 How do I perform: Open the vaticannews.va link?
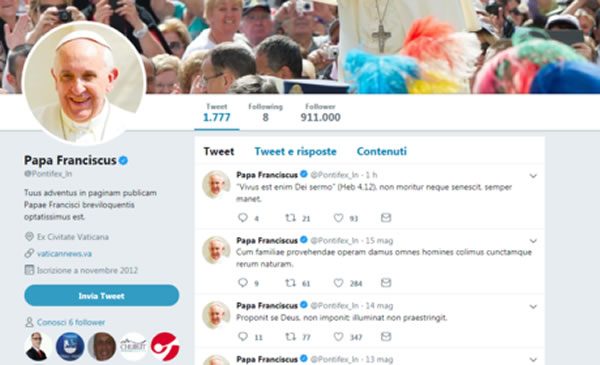click(64, 254)
